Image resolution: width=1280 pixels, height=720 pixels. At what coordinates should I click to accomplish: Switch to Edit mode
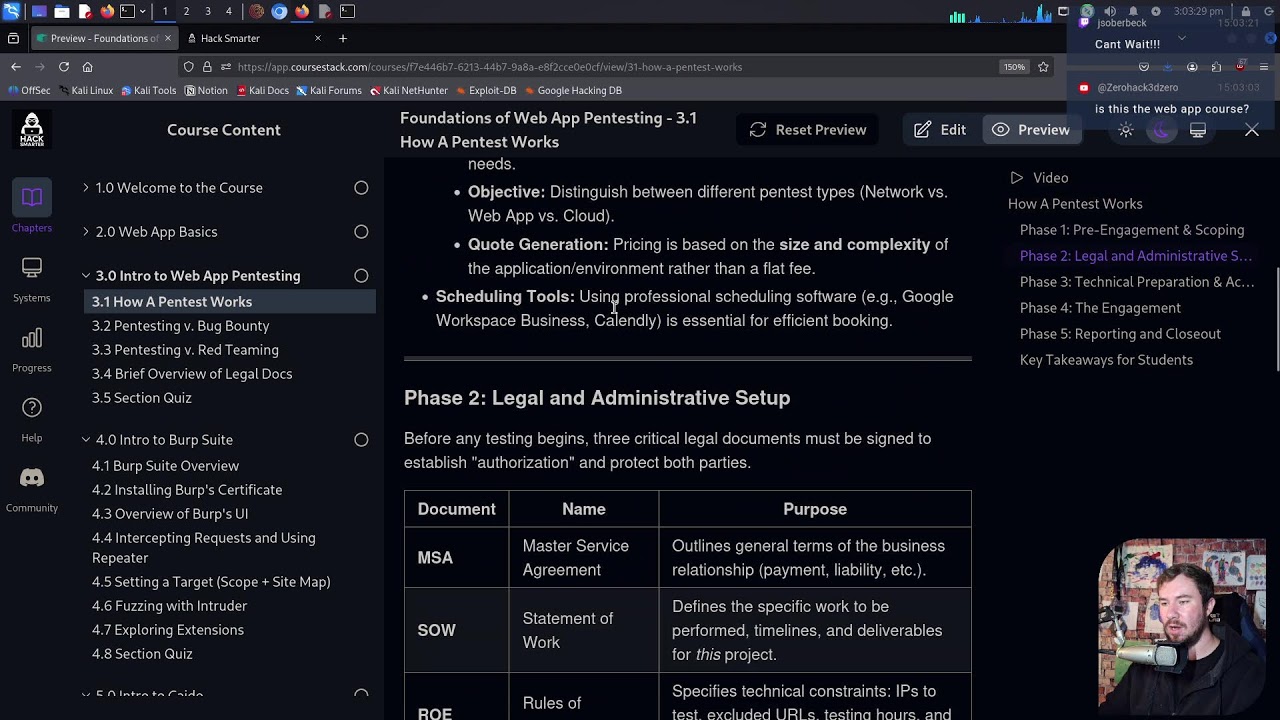click(x=940, y=130)
